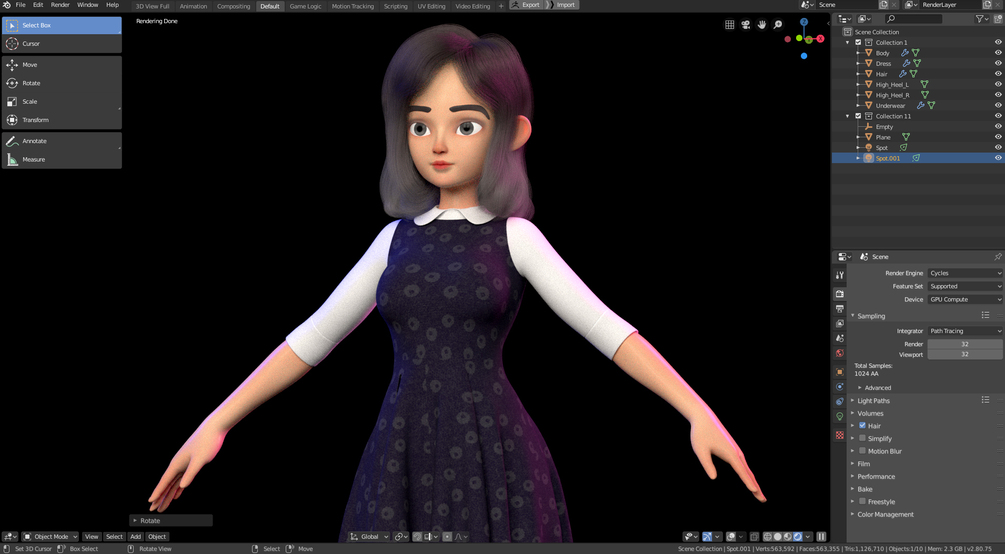Click the outliner search field

click(x=914, y=19)
